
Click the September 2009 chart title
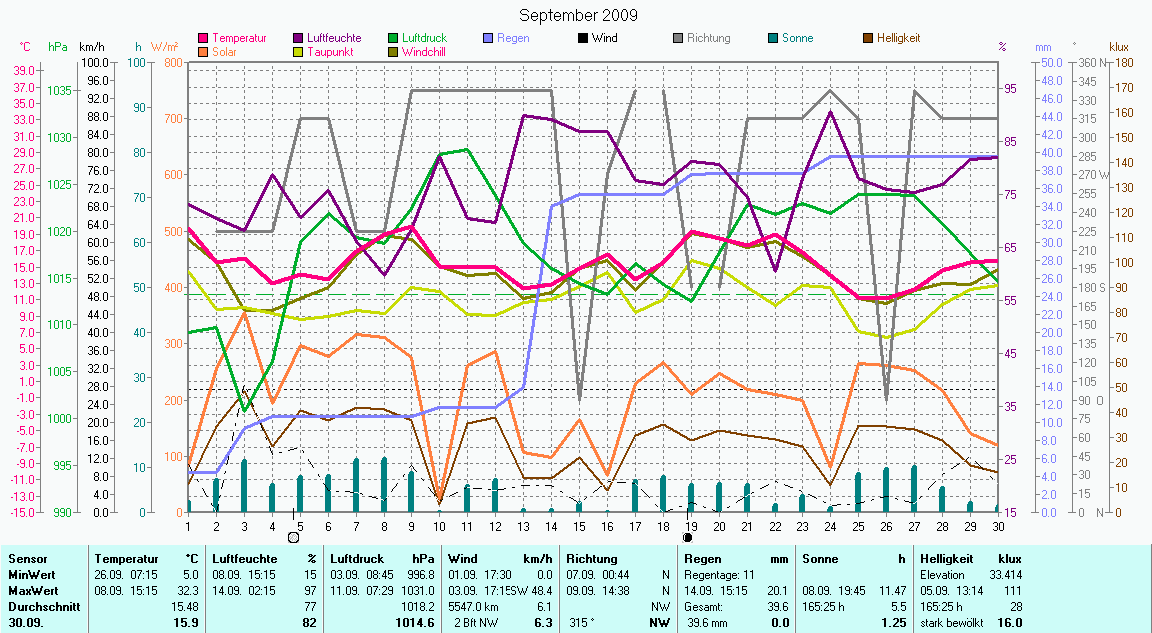[578, 16]
